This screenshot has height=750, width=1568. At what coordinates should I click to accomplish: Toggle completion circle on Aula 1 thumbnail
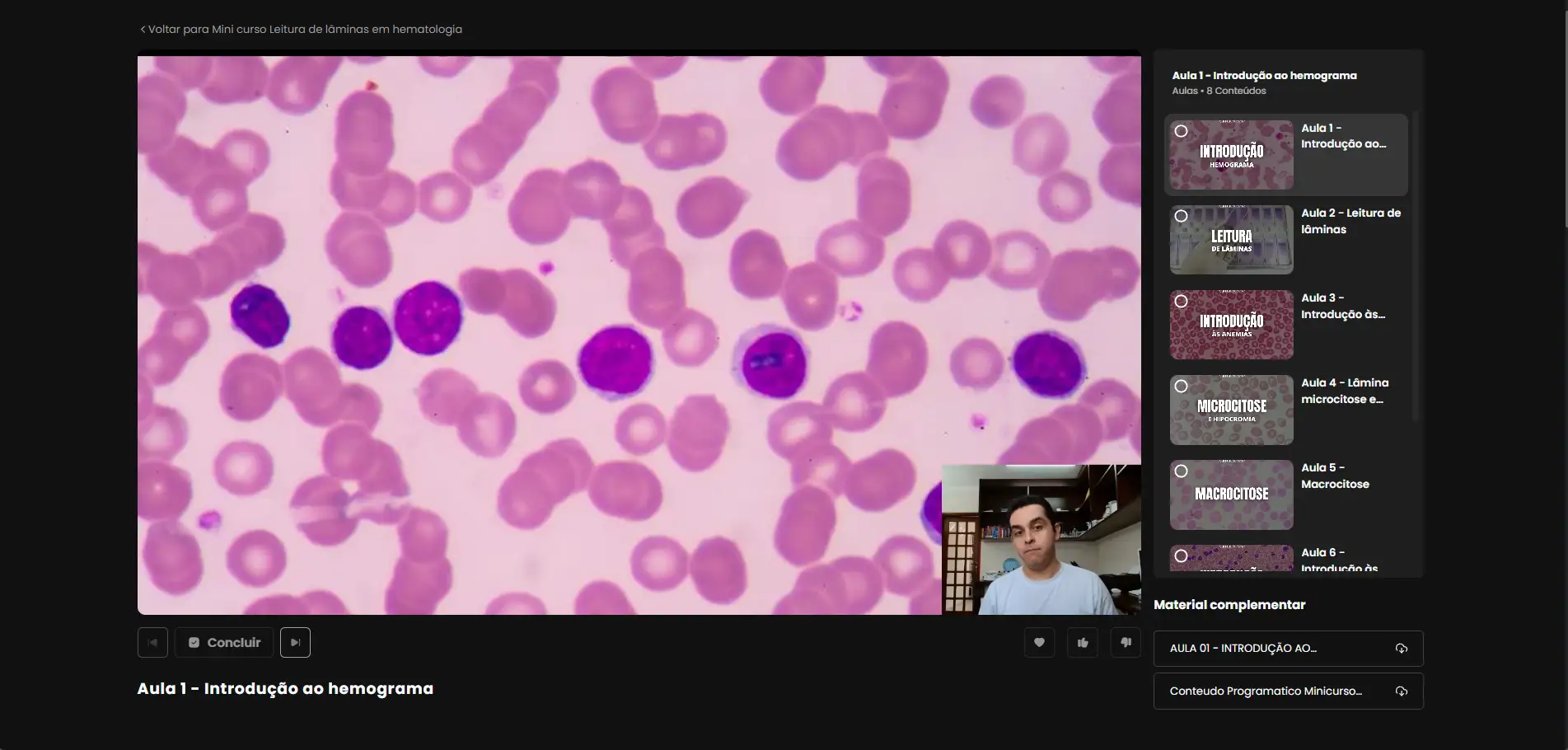click(x=1181, y=131)
